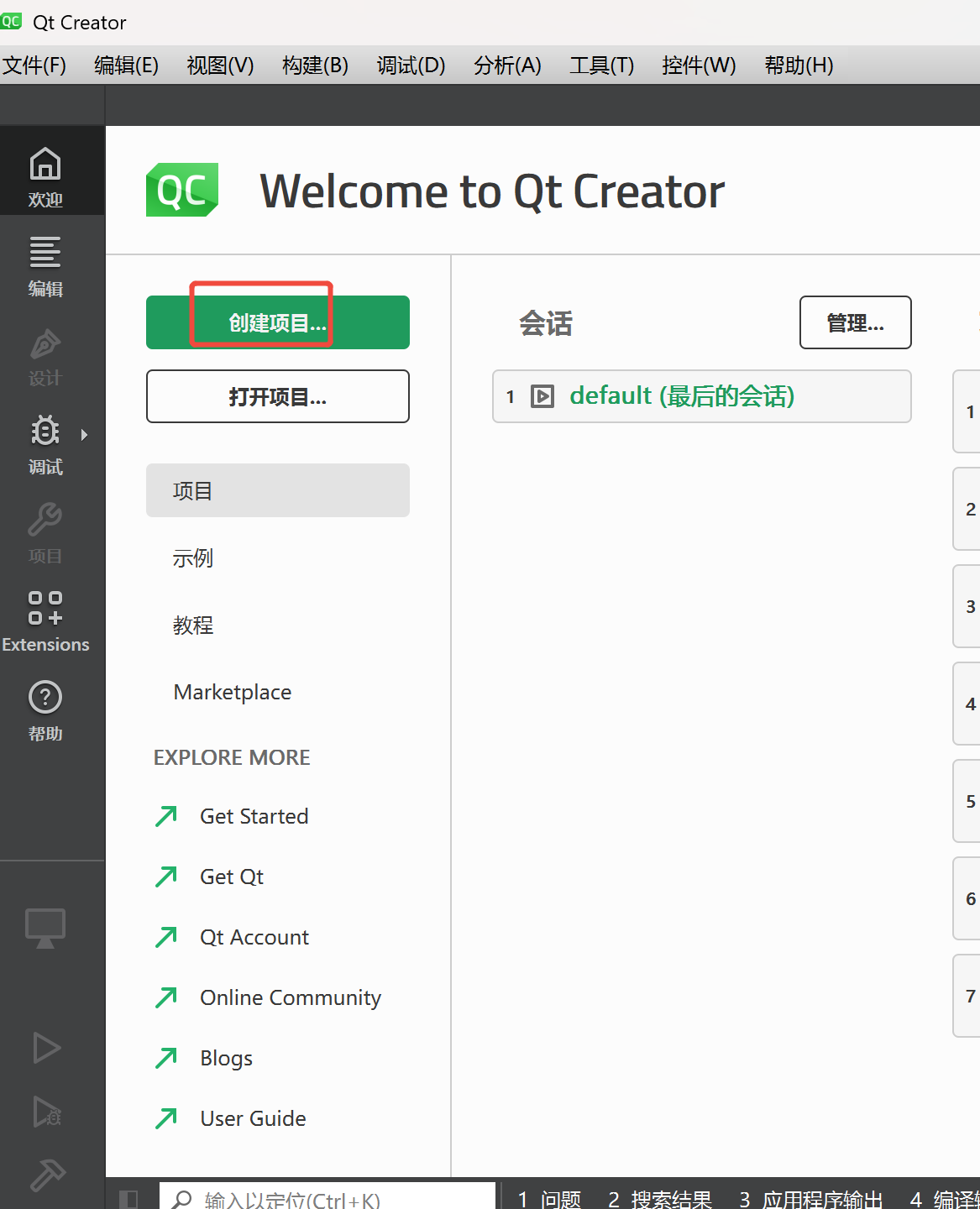Screen dimensions: 980x1209
Task: Select the 示例 welcome tab
Action: [x=278, y=557]
